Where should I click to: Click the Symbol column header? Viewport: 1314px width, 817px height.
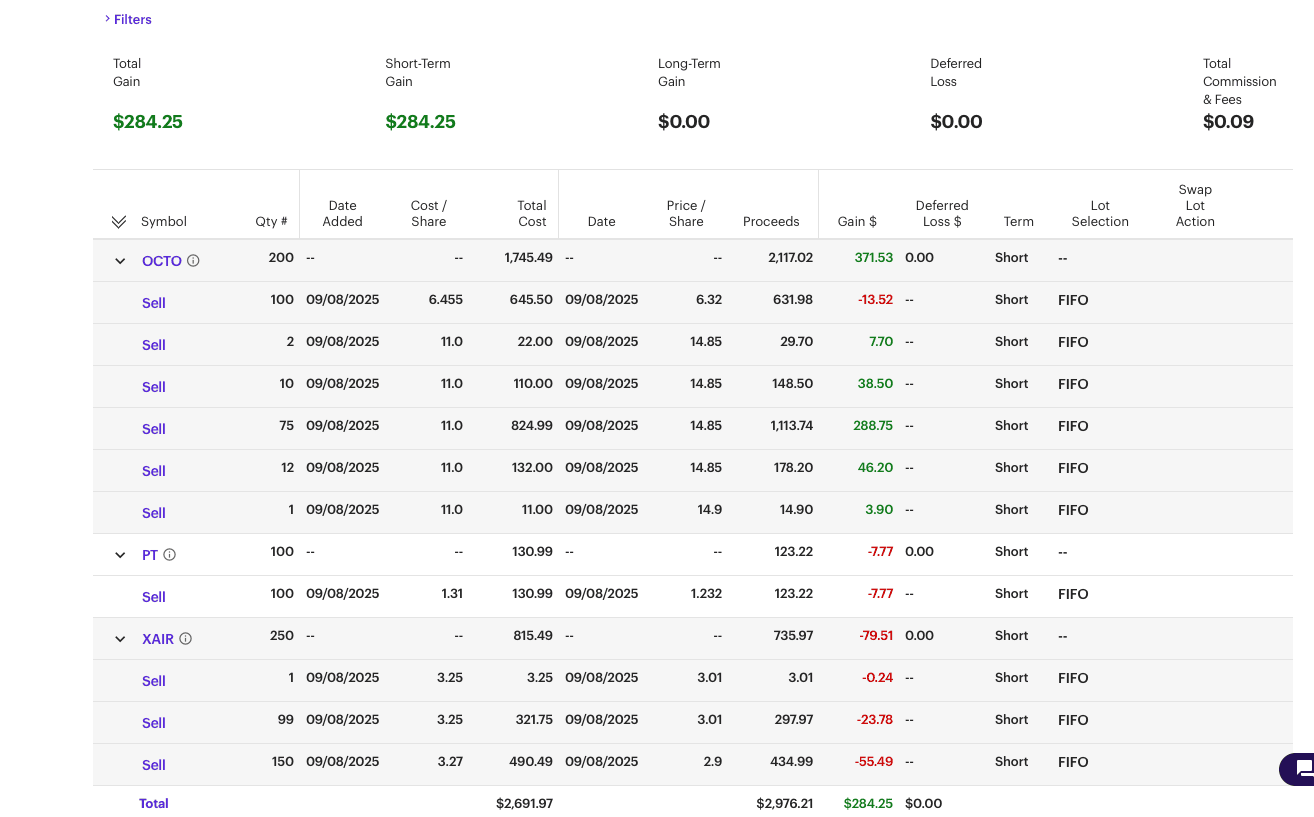pos(163,222)
